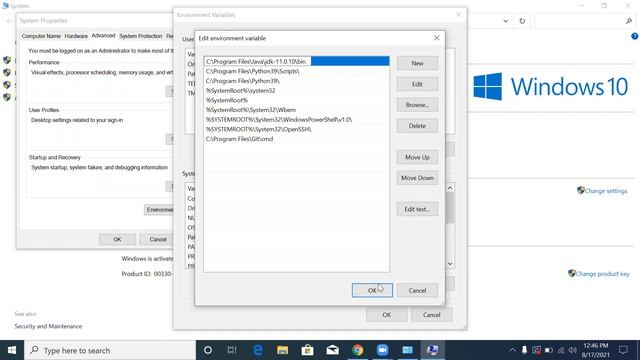Viewport: 640px width, 360px height.
Task: Confirm with OK in Edit environment variable dialog
Action: (372, 290)
